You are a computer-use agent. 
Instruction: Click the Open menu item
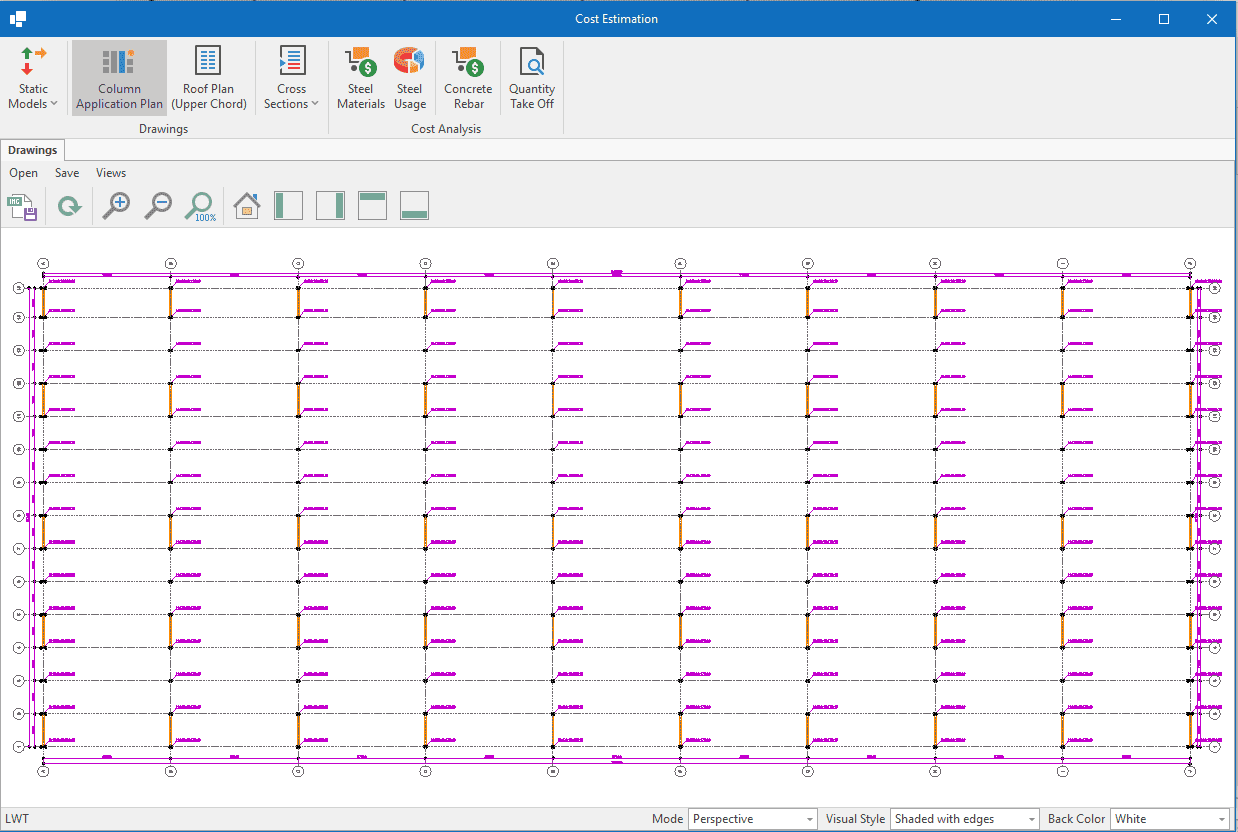24,173
